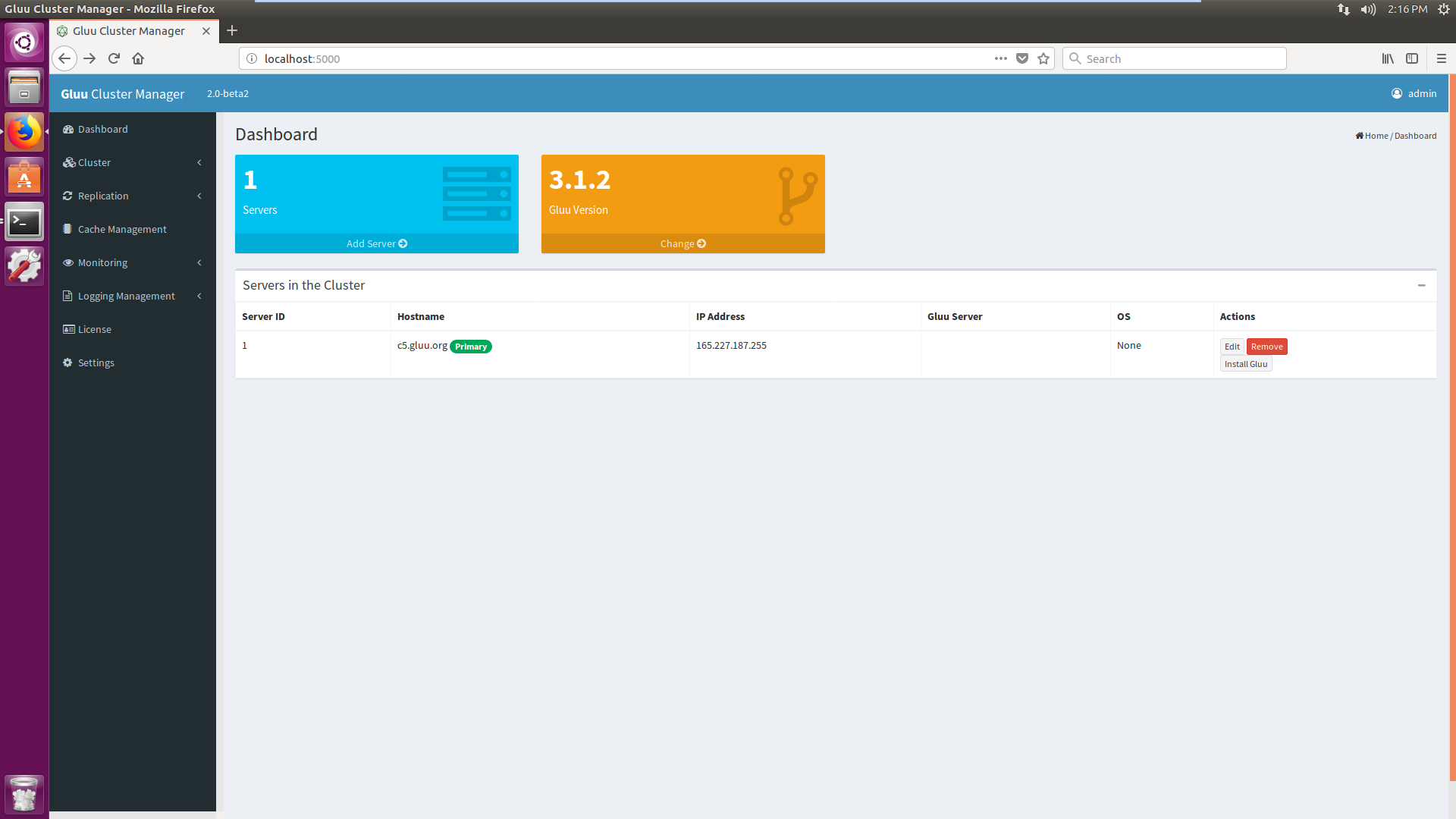Reload the page with the refresh icon
Image resolution: width=1456 pixels, height=819 pixels.
114,58
